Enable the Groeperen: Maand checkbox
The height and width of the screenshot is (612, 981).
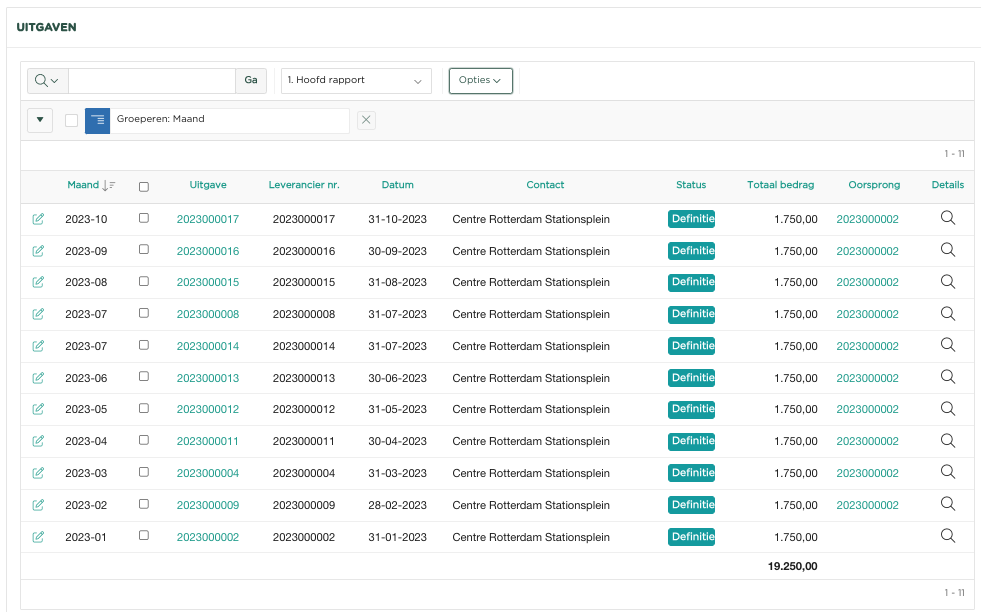pyautogui.click(x=71, y=120)
